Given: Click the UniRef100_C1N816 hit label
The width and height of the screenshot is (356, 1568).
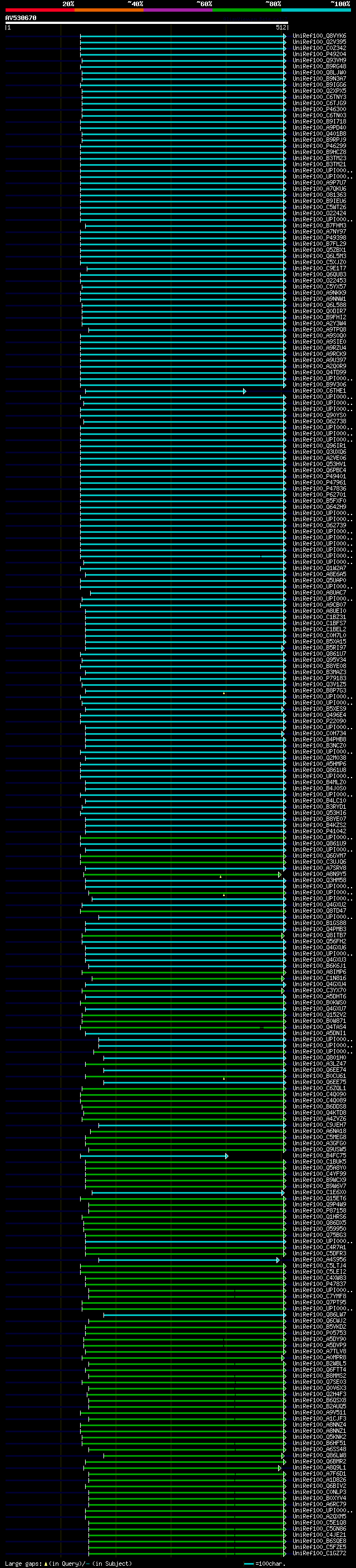Looking at the screenshot, I should click(x=319, y=977).
